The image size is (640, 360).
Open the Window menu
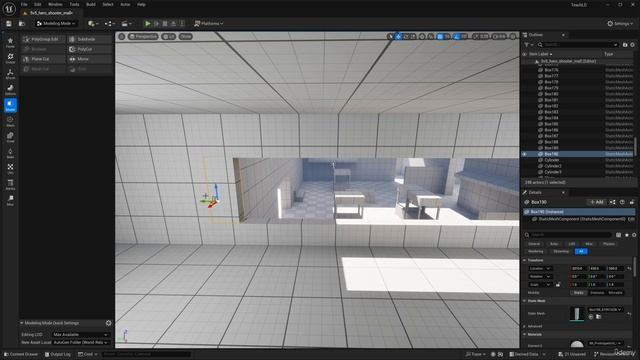click(55, 4)
